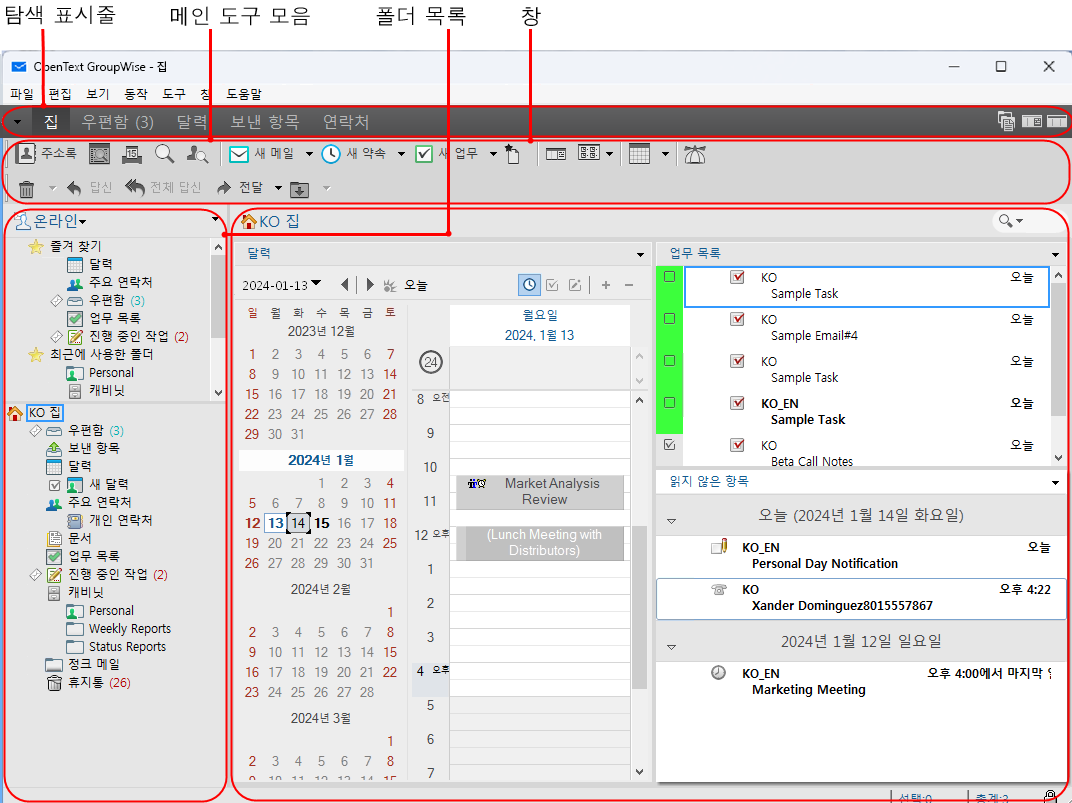Click the reply all (전체 답신) button
The image size is (1072, 803).
(x=163, y=187)
